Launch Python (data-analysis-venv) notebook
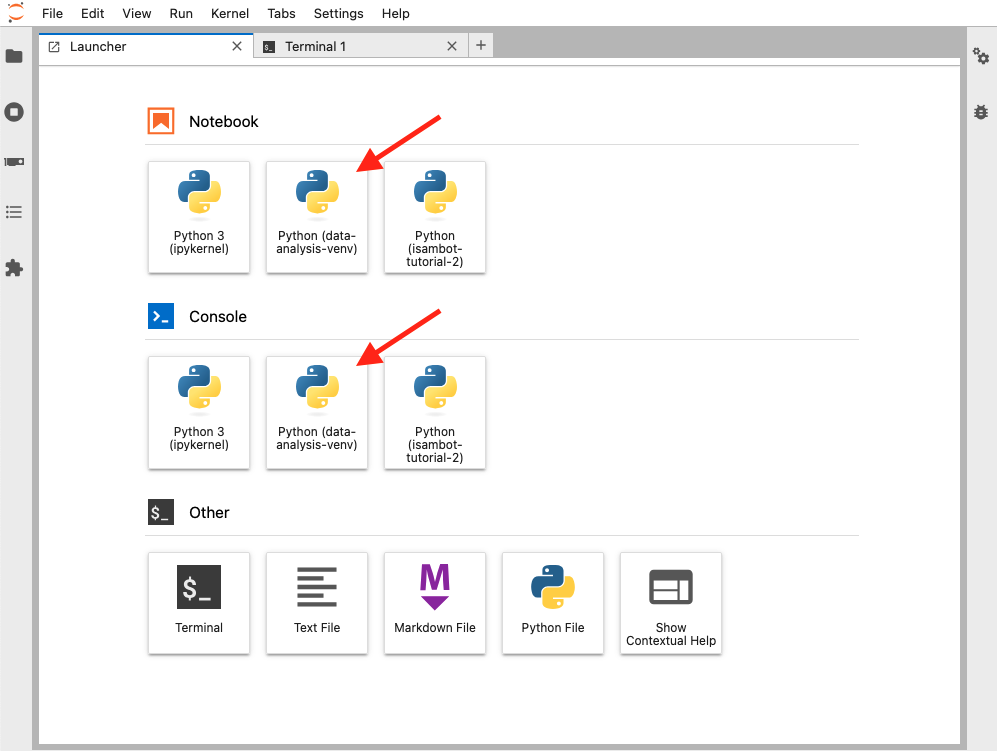997x751 pixels. (317, 217)
